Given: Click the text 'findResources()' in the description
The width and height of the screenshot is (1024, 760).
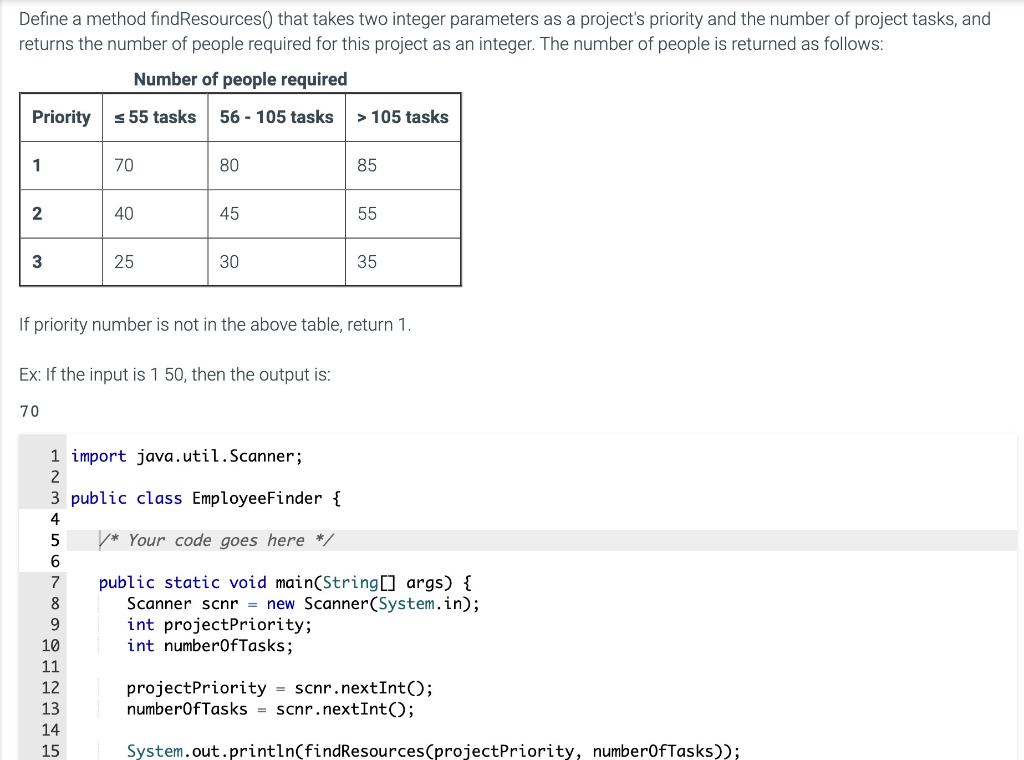Looking at the screenshot, I should 210,18.
